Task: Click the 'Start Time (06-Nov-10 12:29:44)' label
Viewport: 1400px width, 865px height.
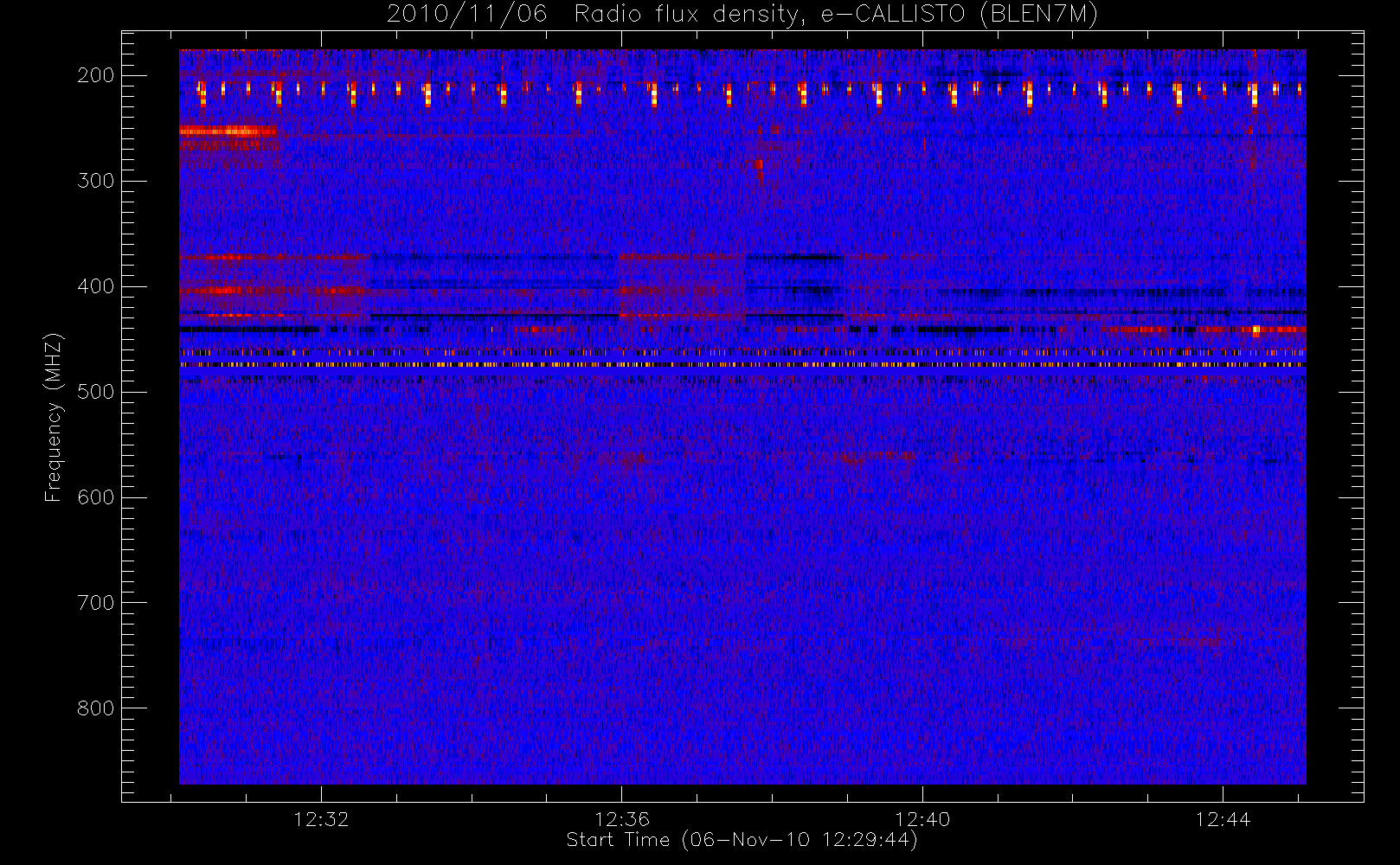Action: 742,840
